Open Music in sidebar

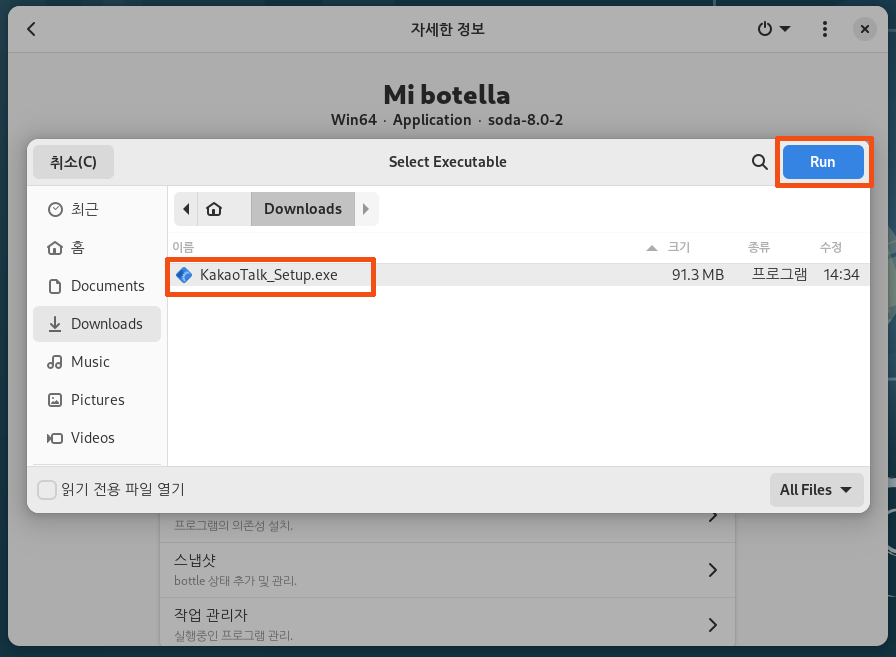point(97,362)
